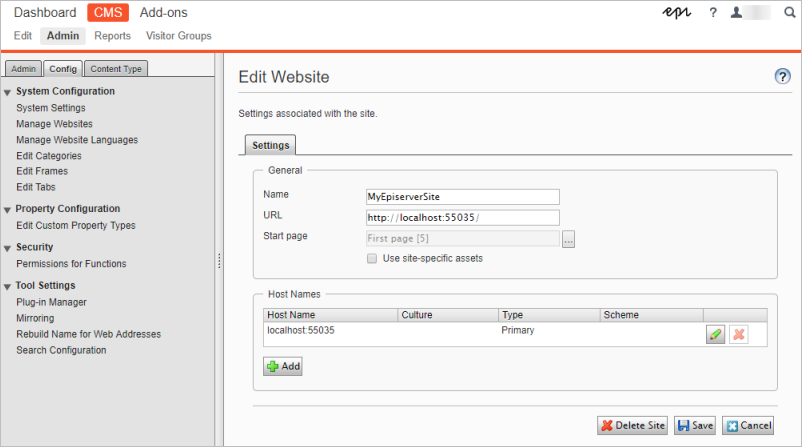Switch to the Content Type tab

tap(116, 69)
